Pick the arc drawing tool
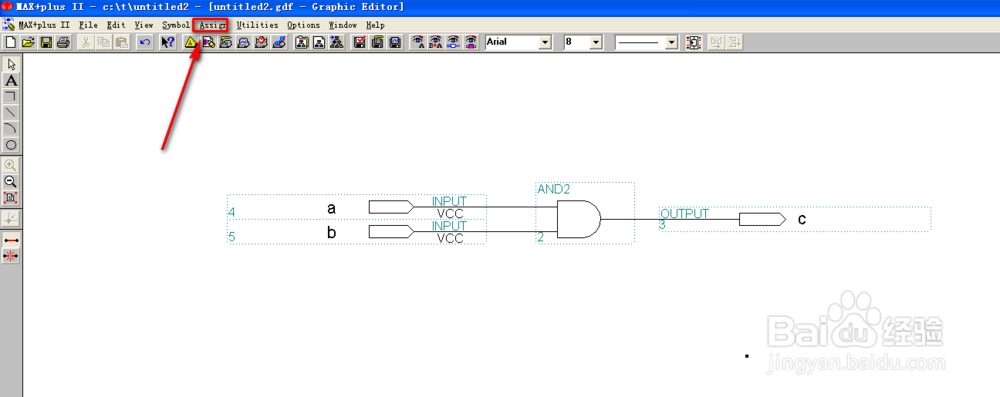Screen dimensions: 1000x397 tap(11, 128)
